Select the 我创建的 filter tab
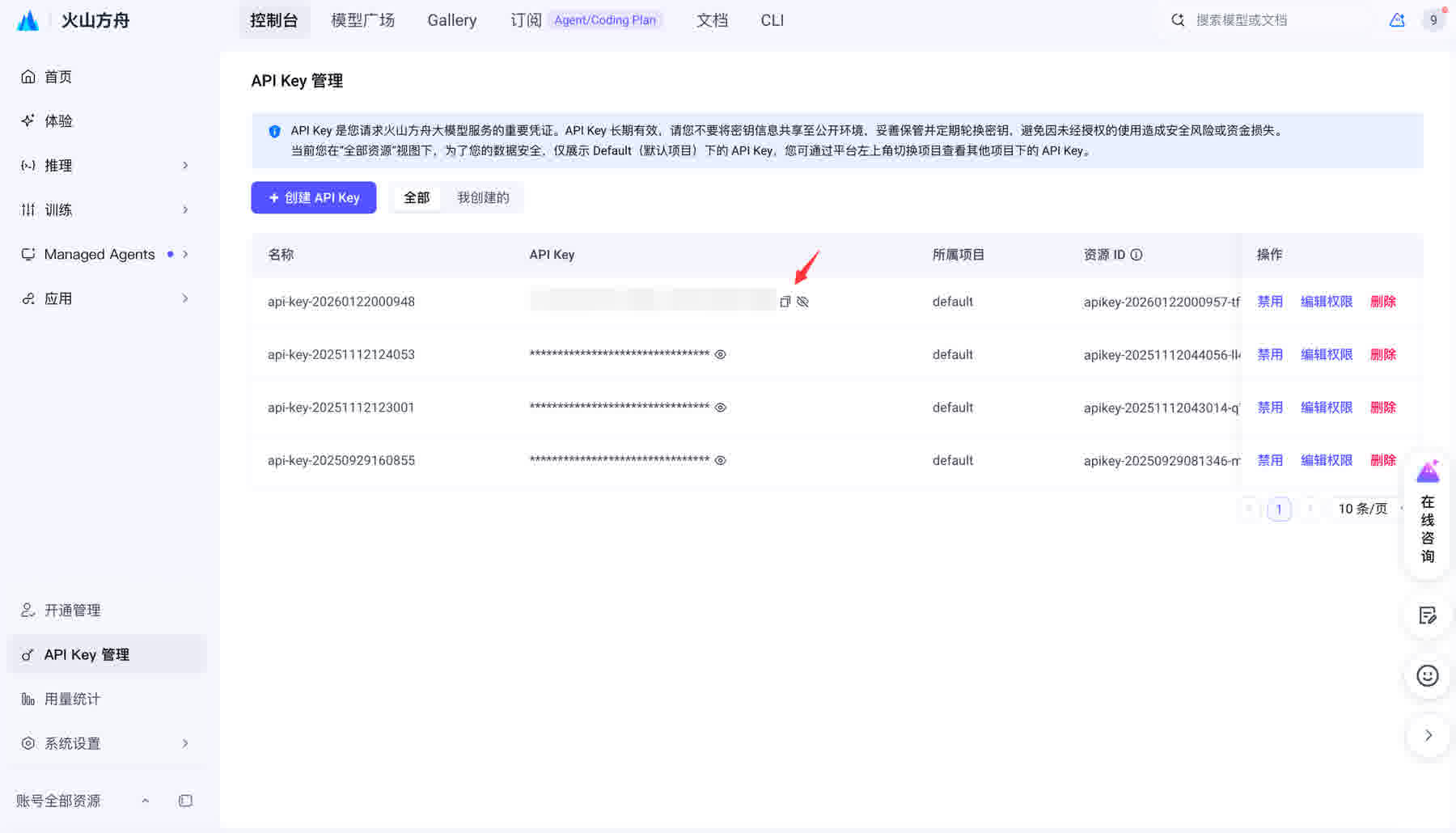The image size is (1456, 833). 483,198
